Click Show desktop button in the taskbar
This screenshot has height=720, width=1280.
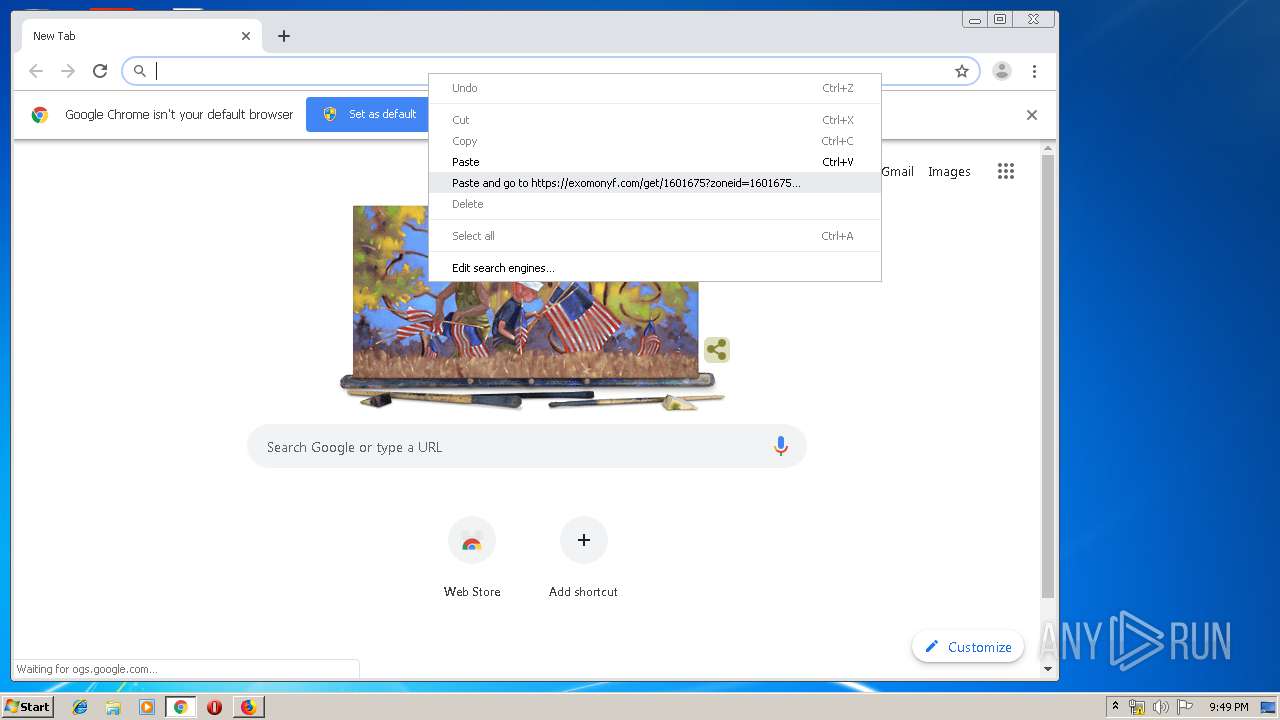coord(1269,707)
